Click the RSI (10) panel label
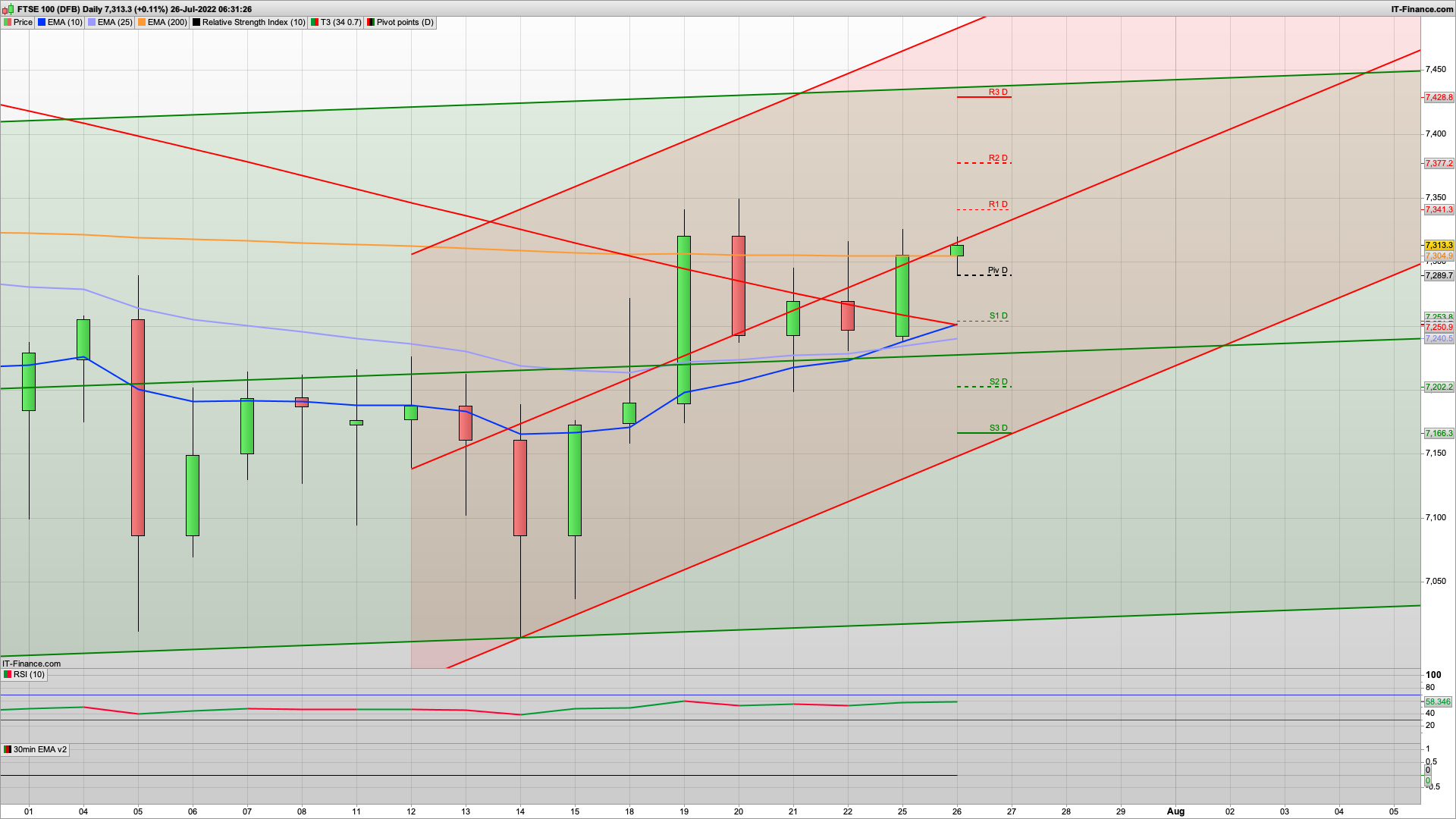This screenshot has width=1456, height=819. [x=24, y=675]
